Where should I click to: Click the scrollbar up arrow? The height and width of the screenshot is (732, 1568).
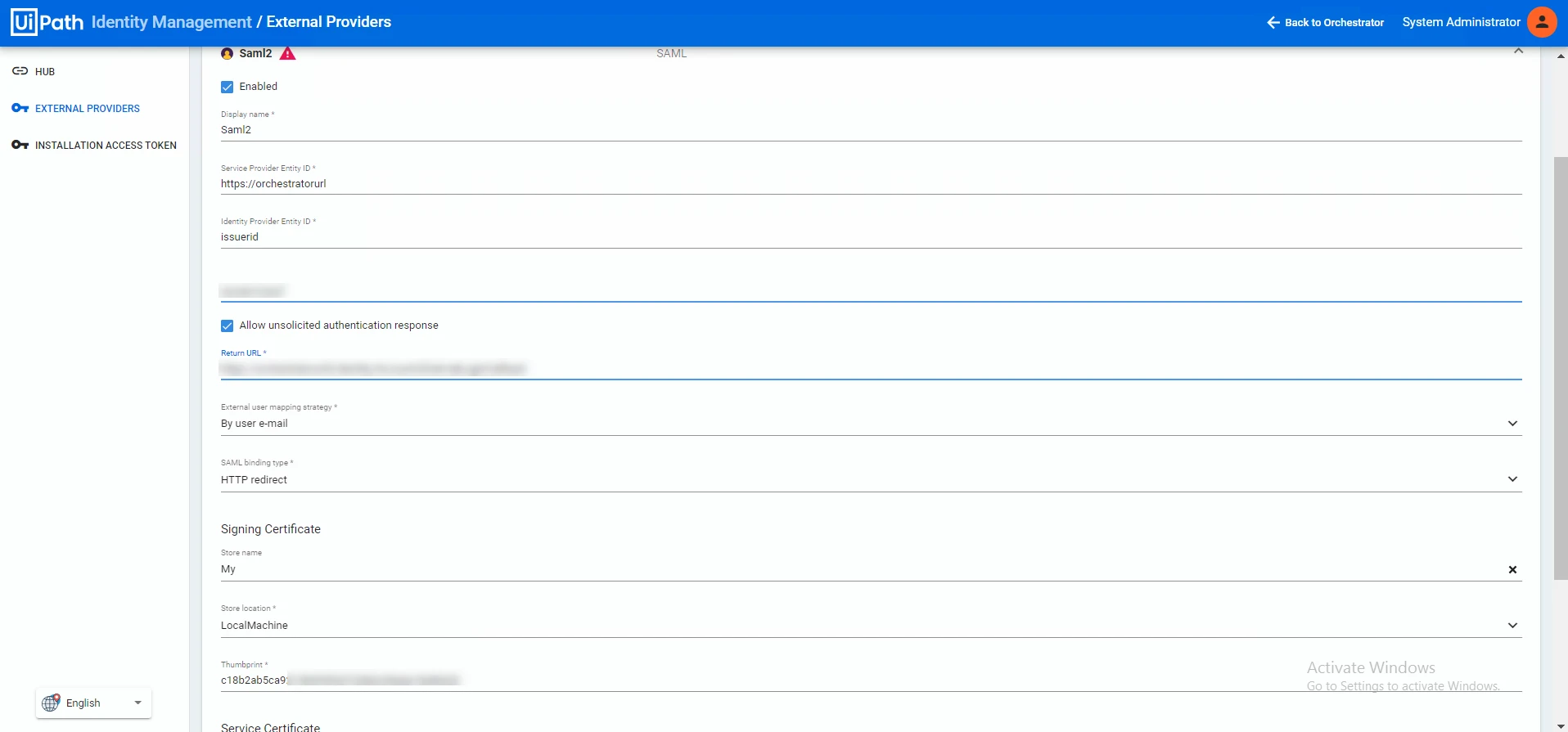click(1561, 56)
